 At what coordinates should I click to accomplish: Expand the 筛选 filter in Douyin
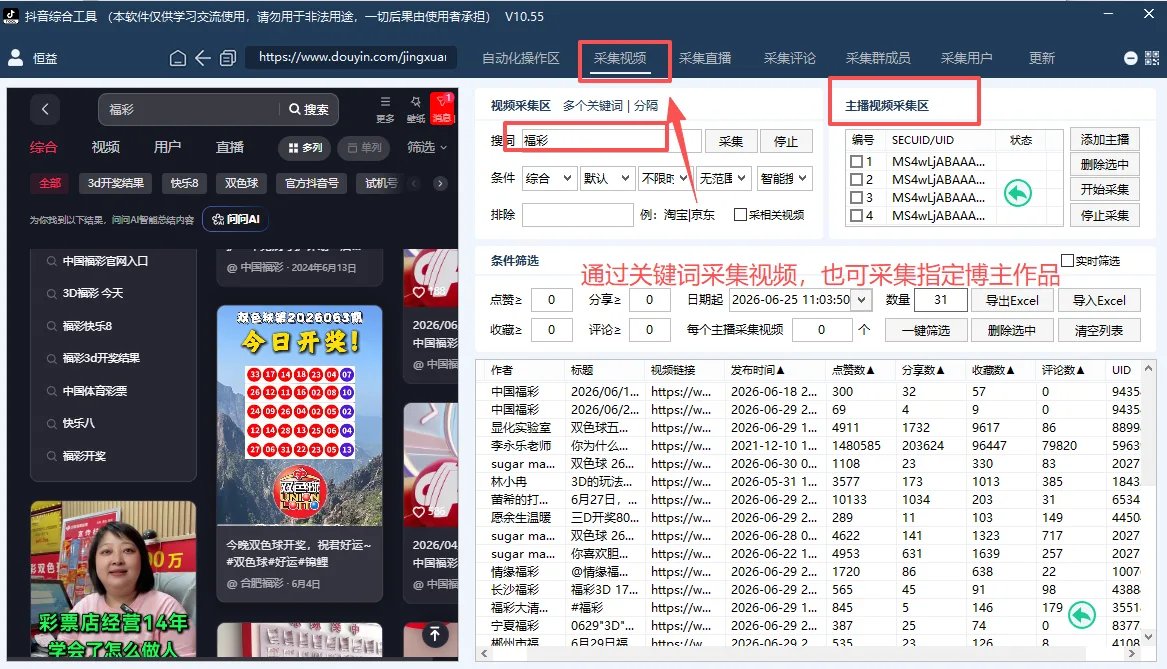coord(426,147)
